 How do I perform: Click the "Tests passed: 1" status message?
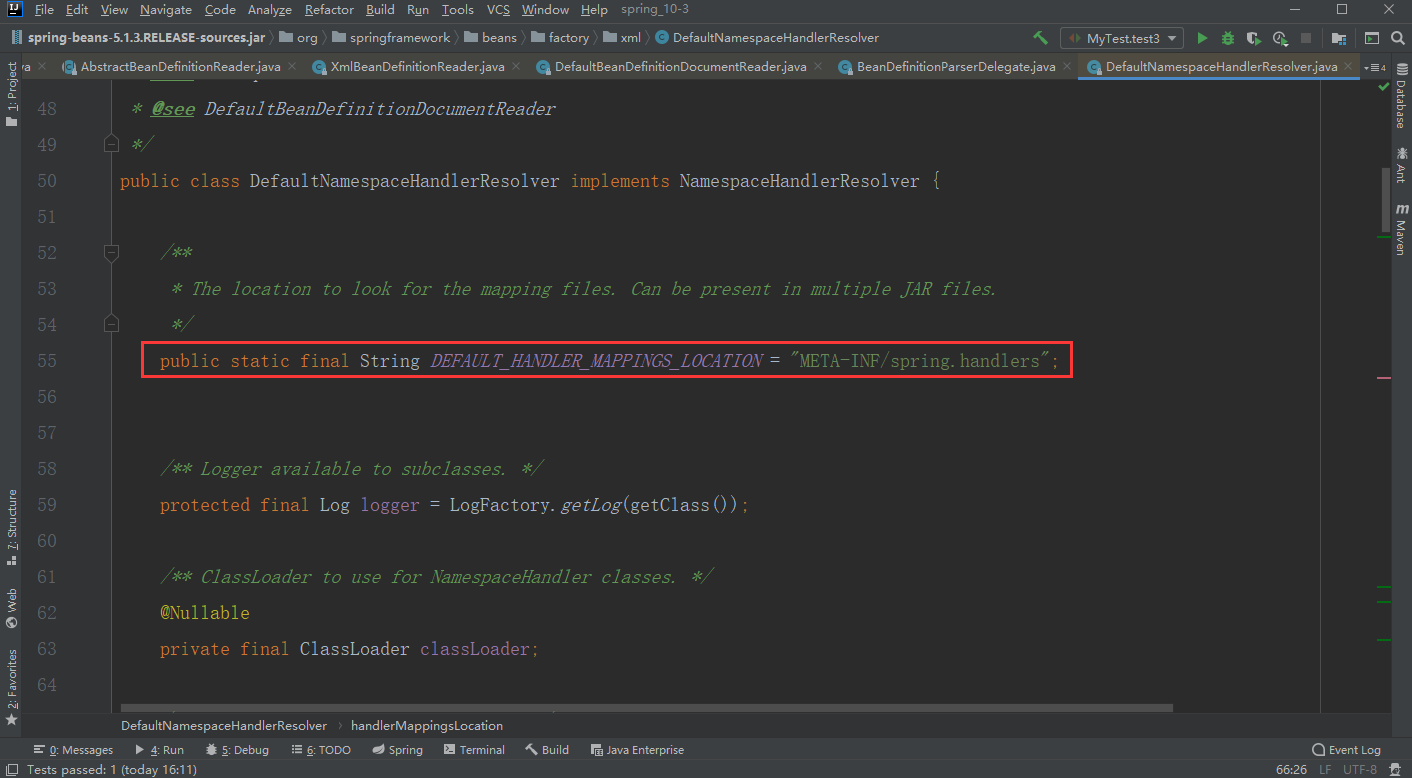111,770
